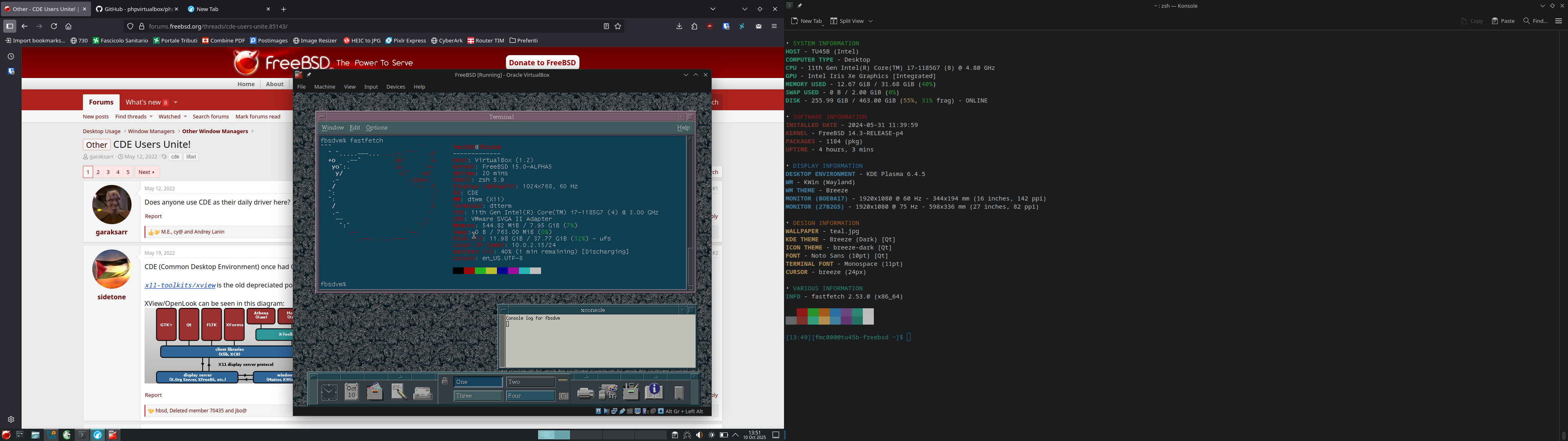Click the CDE printer icon in panel

pos(585,393)
